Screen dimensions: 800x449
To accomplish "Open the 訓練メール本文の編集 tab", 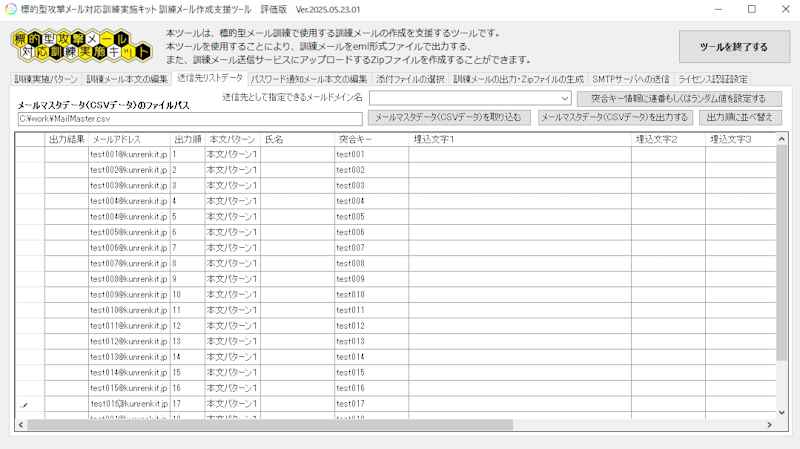I will click(127, 79).
